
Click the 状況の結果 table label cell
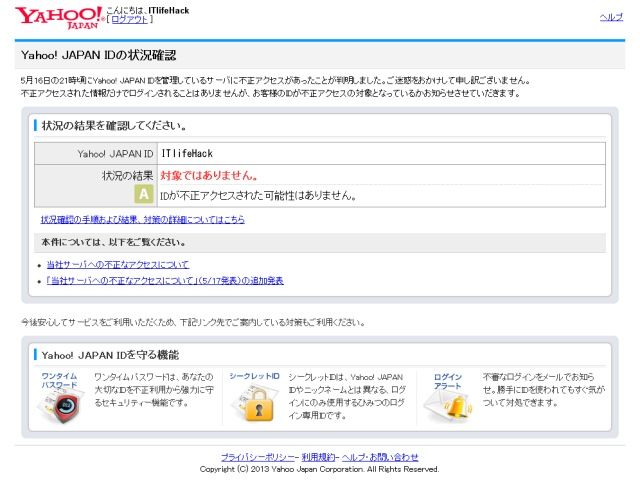(96, 186)
